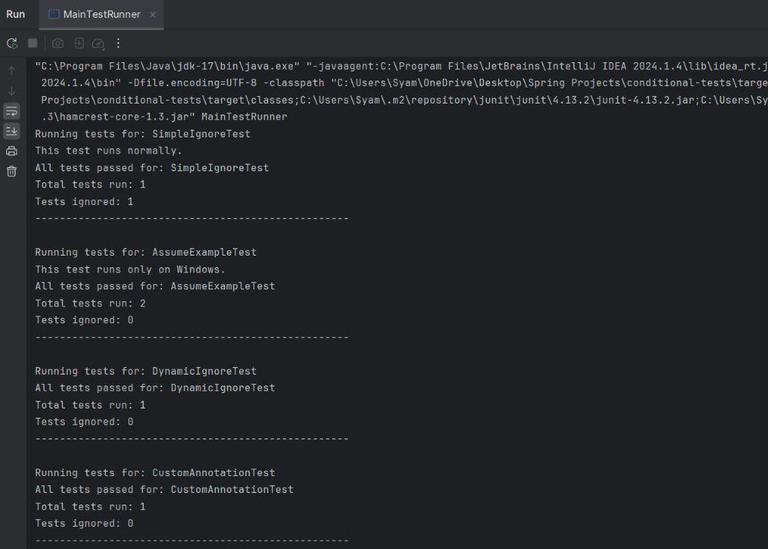Print the console output

(x=12, y=151)
